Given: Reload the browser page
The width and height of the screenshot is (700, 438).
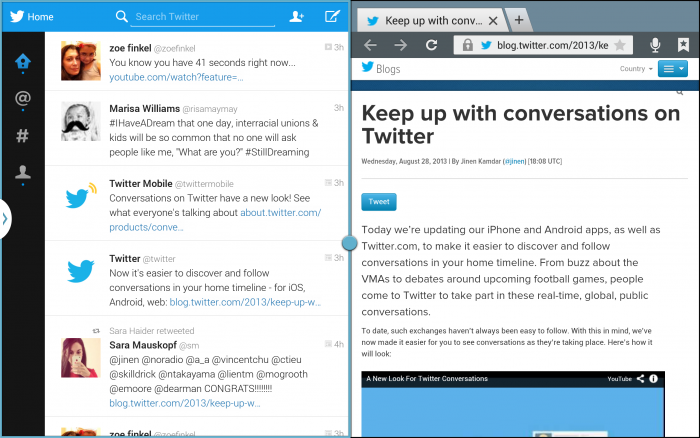Looking at the screenshot, I should click(432, 45).
